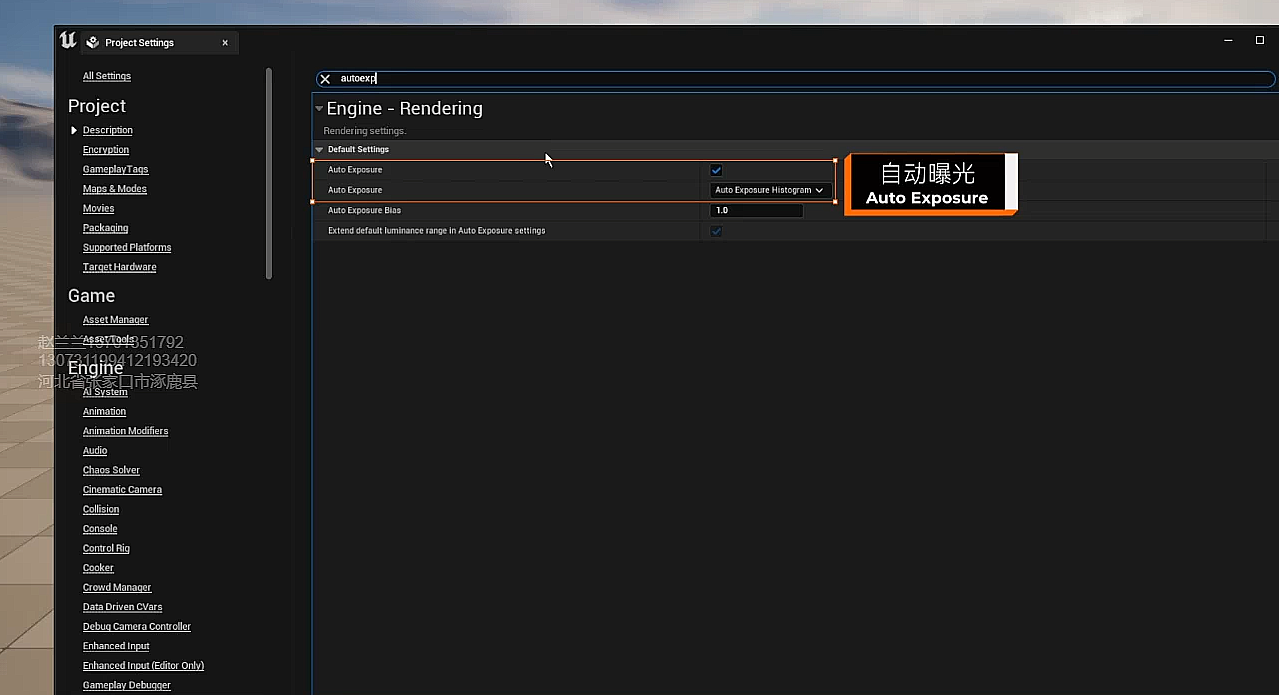
Task: Open the Auto Exposure Histogram dropdown
Action: [769, 190]
